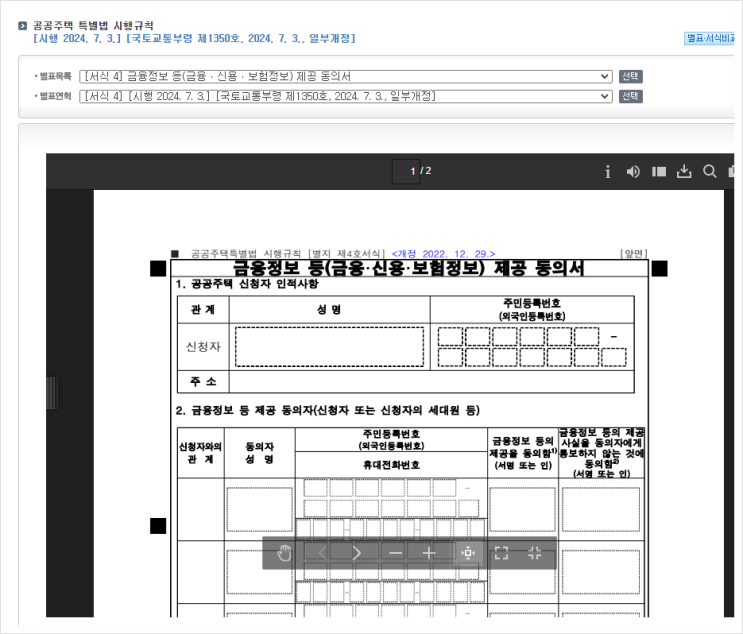The width and height of the screenshot is (743, 634).
Task: Click the 공공주택 특별법 시행규칙 title
Action: pyautogui.click(x=93, y=26)
